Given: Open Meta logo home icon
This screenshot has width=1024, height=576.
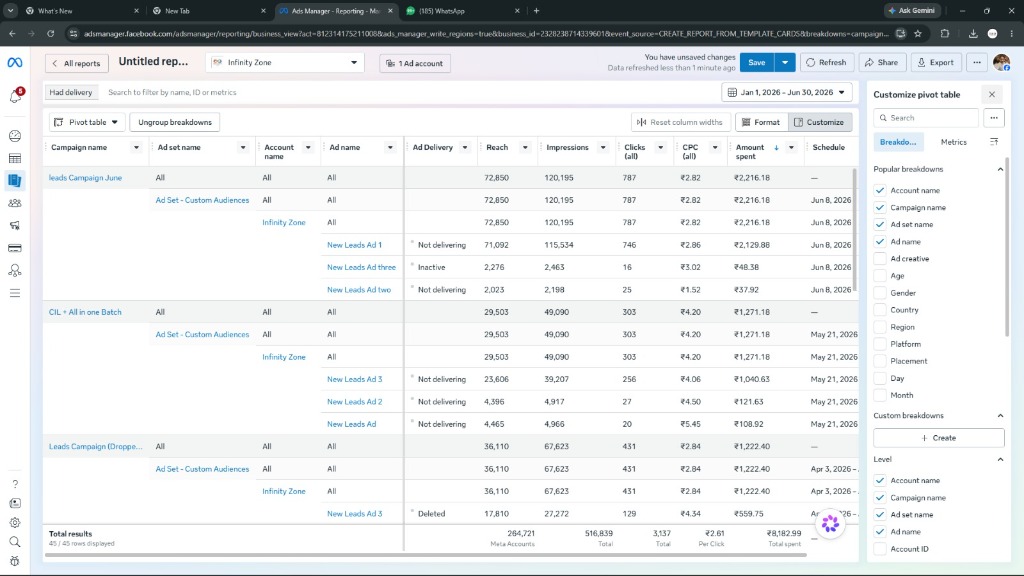Looking at the screenshot, I should coord(14,63).
